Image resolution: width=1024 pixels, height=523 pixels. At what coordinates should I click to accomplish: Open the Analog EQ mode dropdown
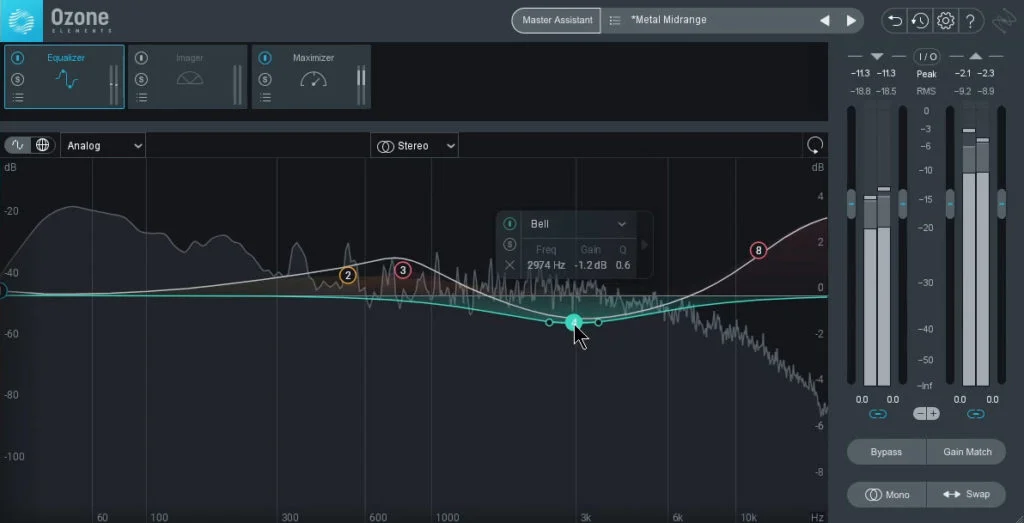tap(103, 146)
